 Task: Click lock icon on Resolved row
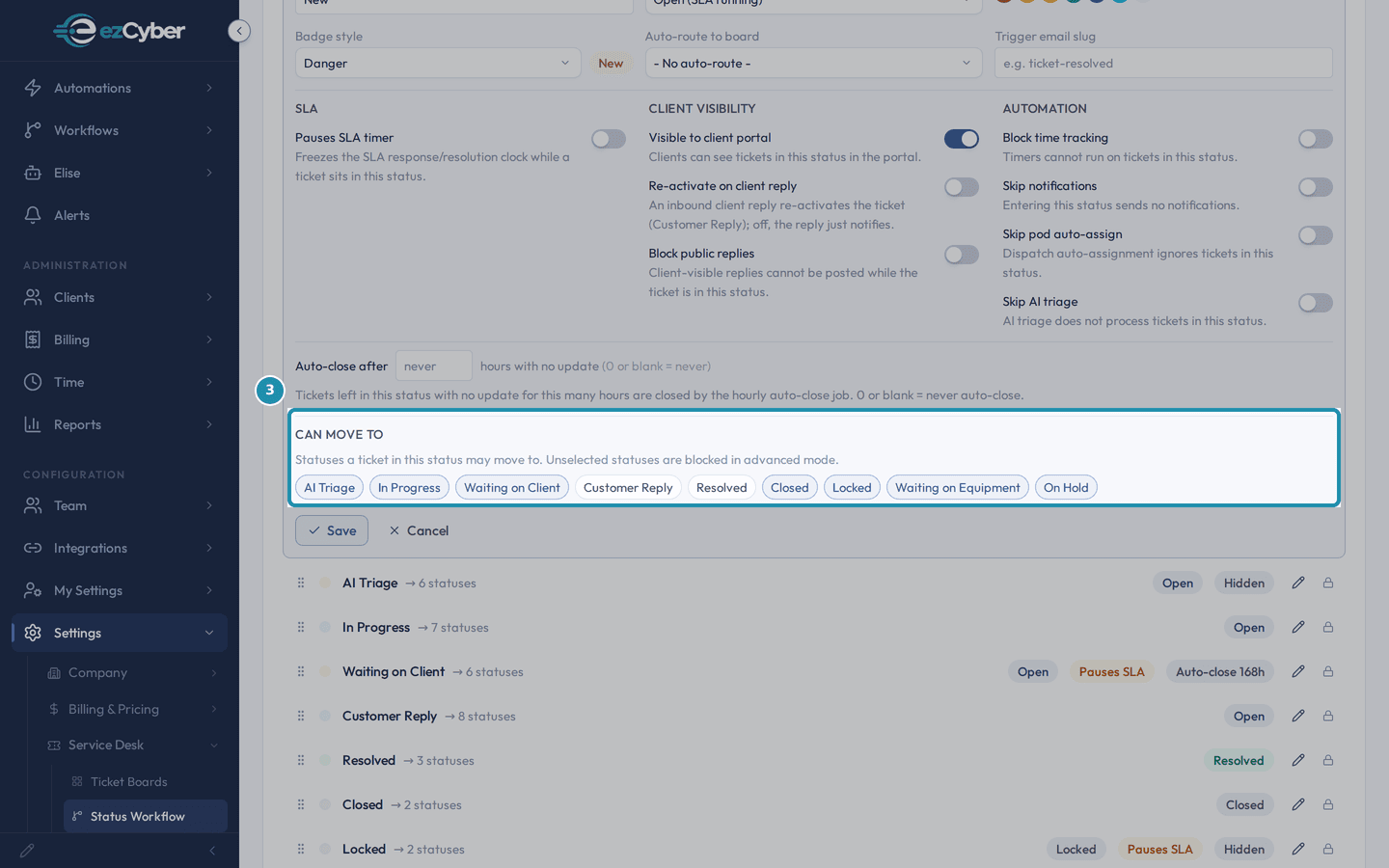1328,760
